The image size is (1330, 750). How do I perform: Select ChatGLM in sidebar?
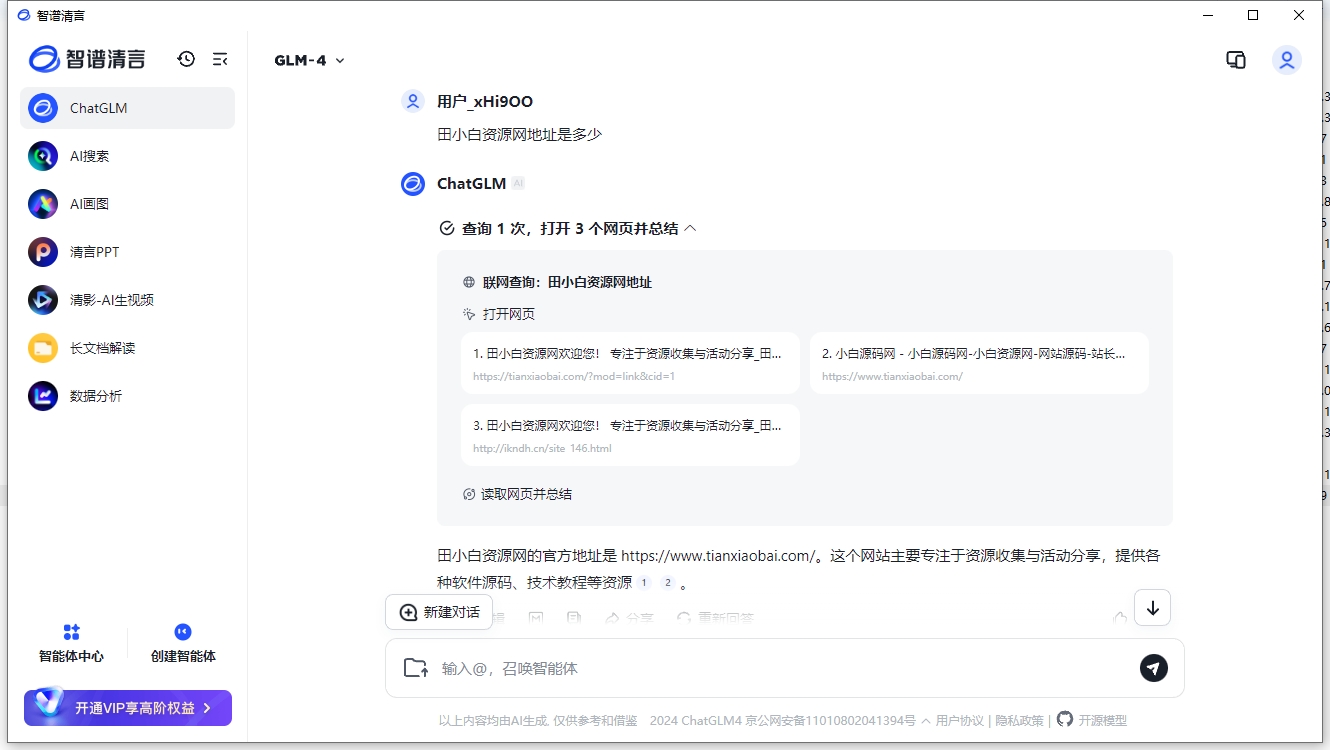tap(127, 108)
